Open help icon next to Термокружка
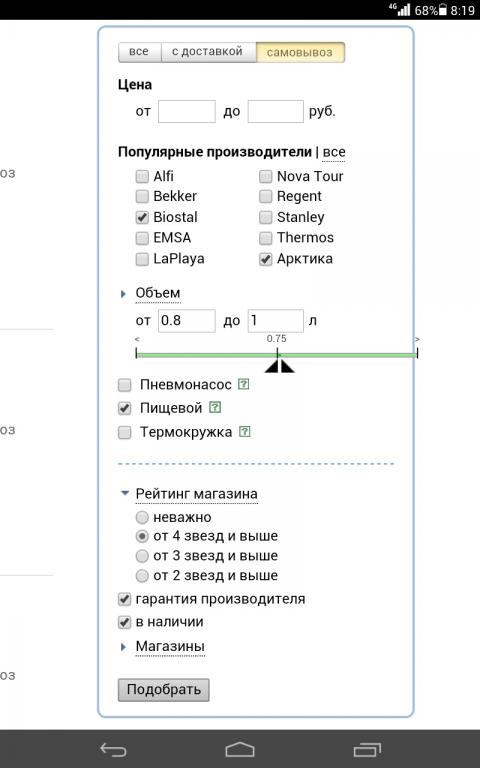Viewport: 480px width, 768px height. 245,432
